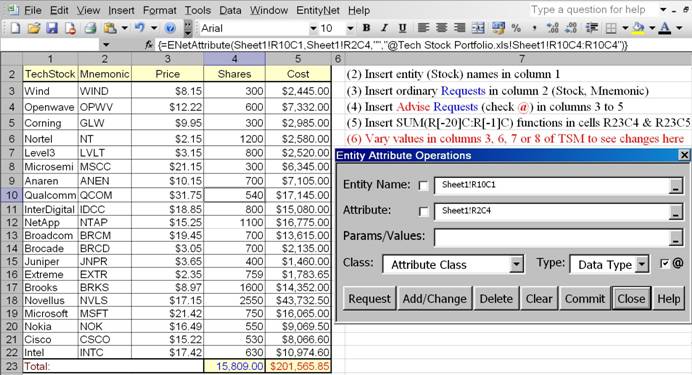Image resolution: width=692 pixels, height=375 pixels.
Task: Open the EntityNet menu
Action: click(x=318, y=10)
